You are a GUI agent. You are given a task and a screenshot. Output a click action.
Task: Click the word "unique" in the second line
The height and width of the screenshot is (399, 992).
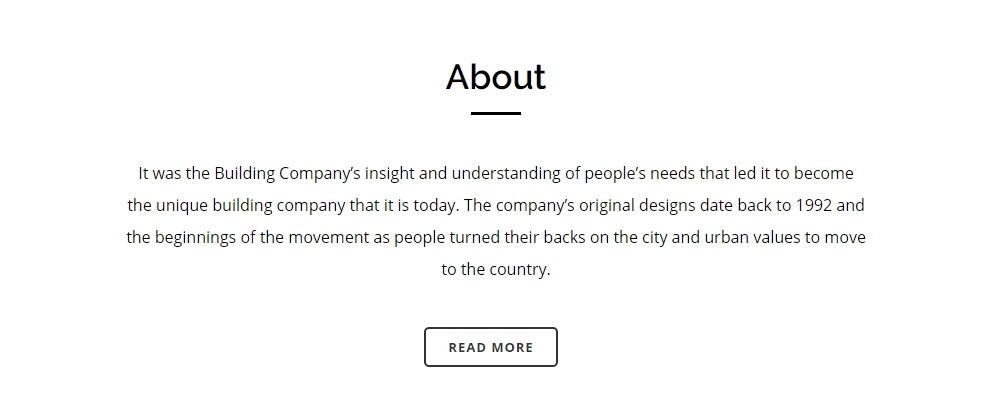[182, 207]
